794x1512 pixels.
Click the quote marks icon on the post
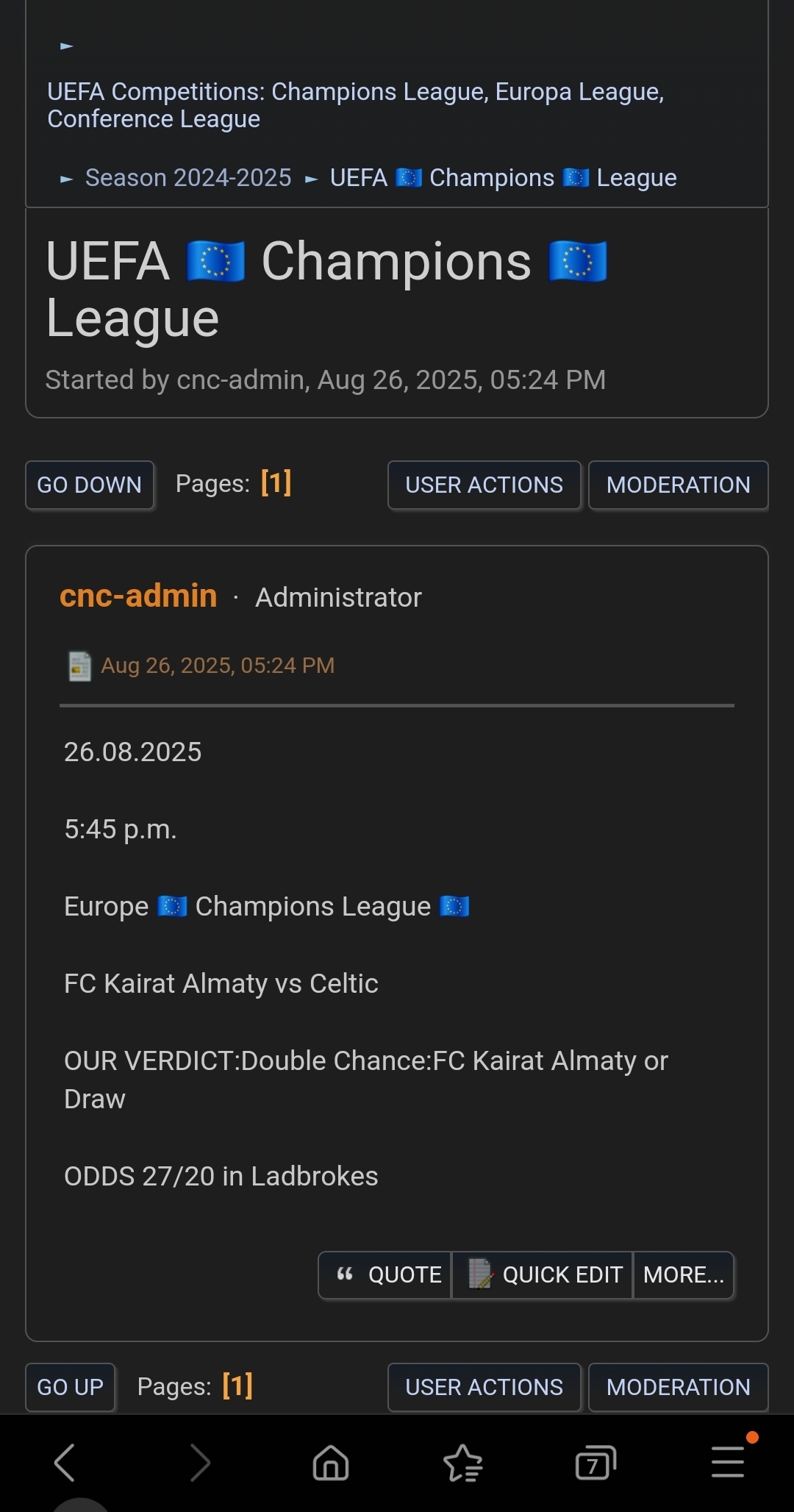(345, 1274)
